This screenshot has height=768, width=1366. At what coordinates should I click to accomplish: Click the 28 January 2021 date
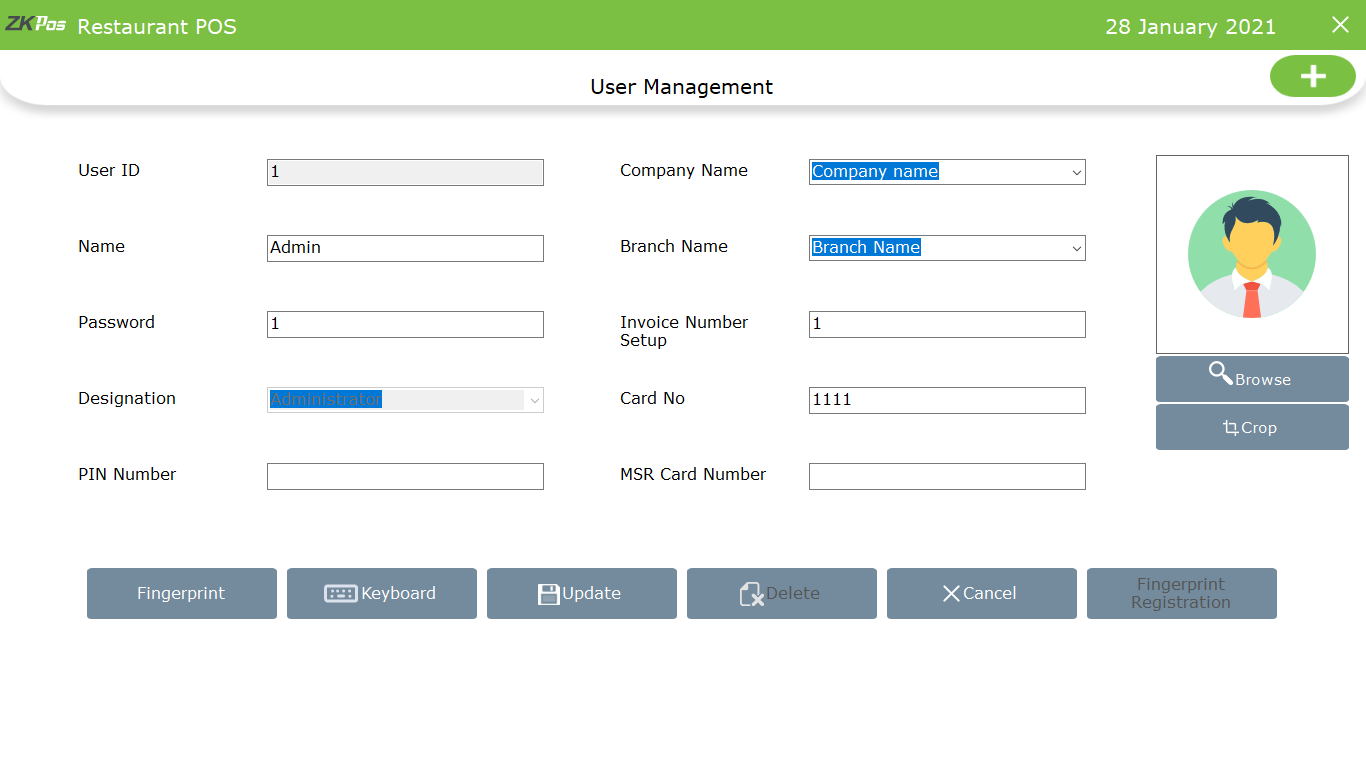click(1190, 27)
